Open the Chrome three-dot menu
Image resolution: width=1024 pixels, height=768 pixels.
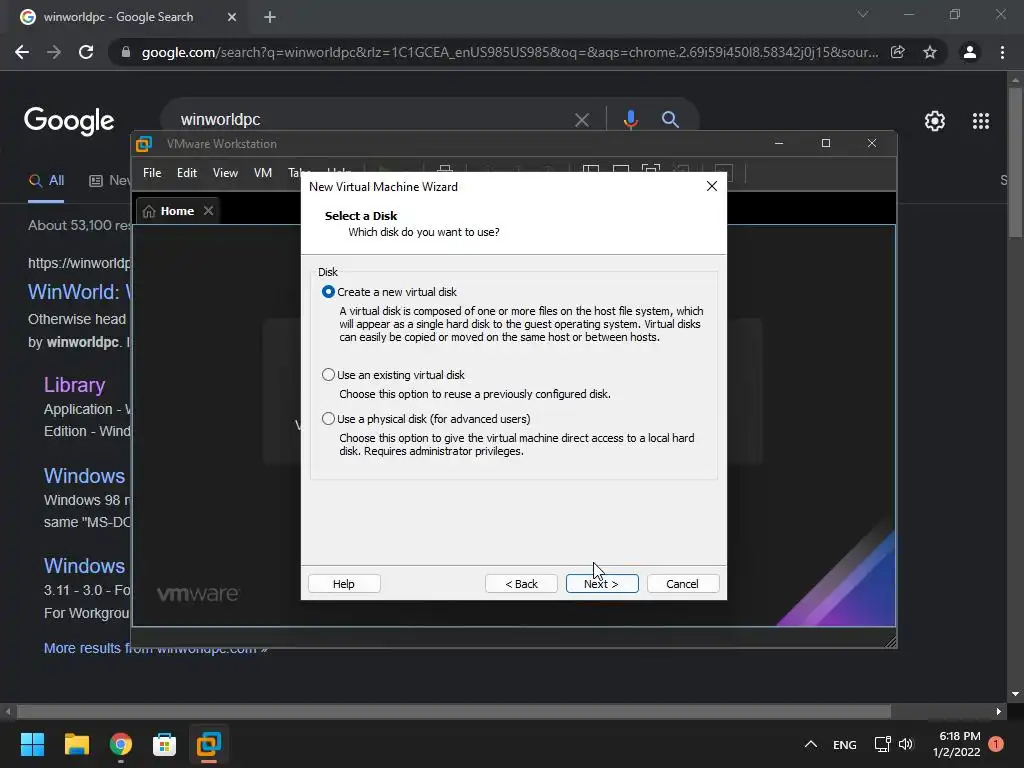click(1002, 52)
